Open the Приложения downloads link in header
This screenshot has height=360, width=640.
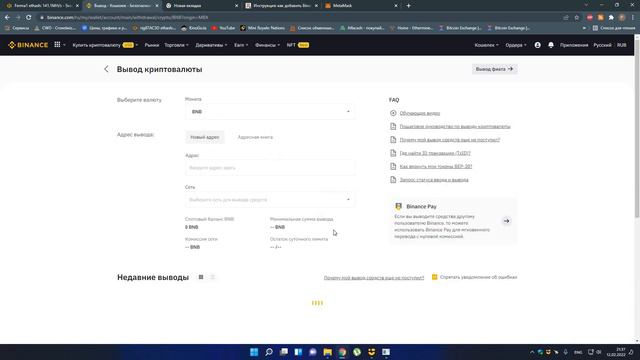(x=574, y=45)
